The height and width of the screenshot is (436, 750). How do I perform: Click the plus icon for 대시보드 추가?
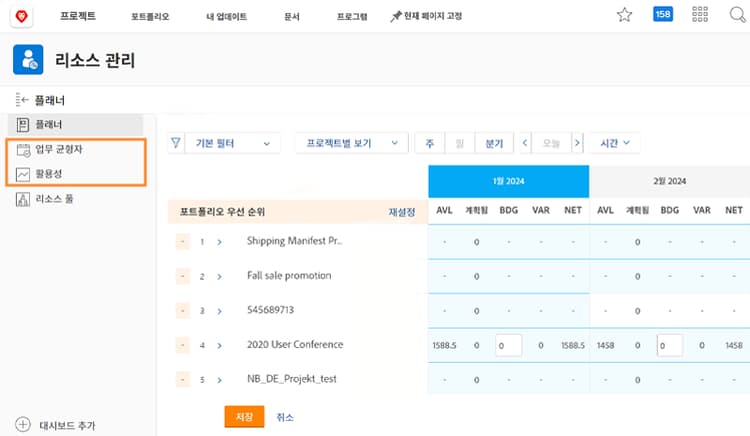tap(23, 424)
